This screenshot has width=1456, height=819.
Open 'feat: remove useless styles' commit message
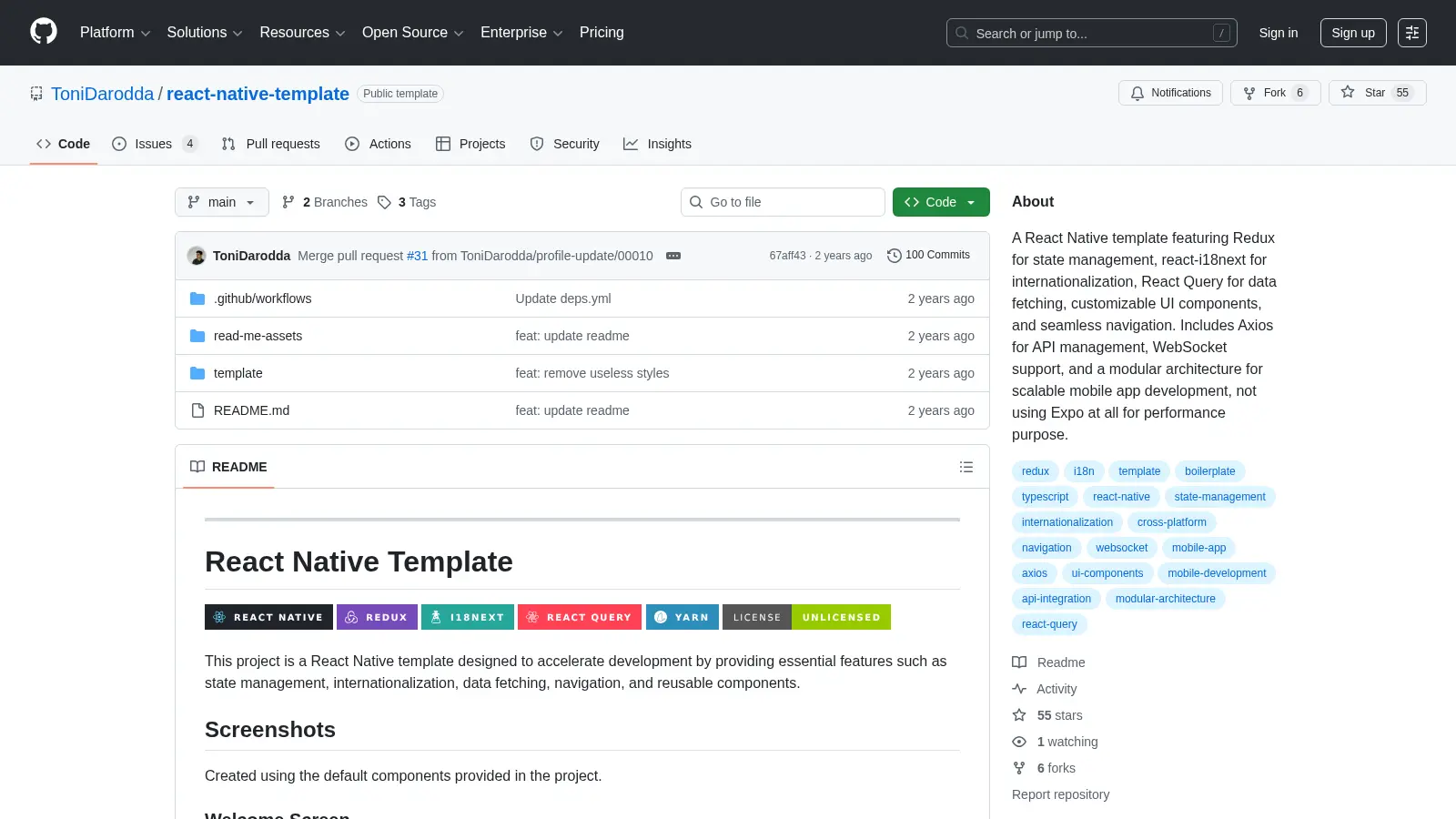click(x=591, y=373)
